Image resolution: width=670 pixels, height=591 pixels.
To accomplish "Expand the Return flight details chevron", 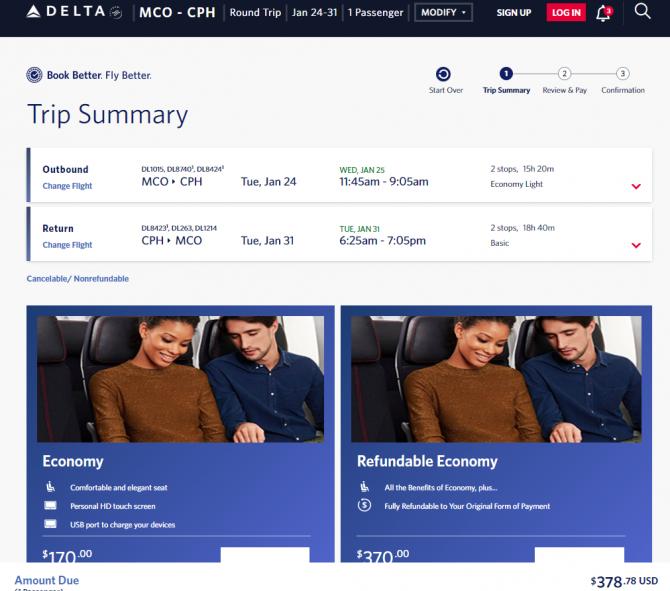I will coord(636,245).
